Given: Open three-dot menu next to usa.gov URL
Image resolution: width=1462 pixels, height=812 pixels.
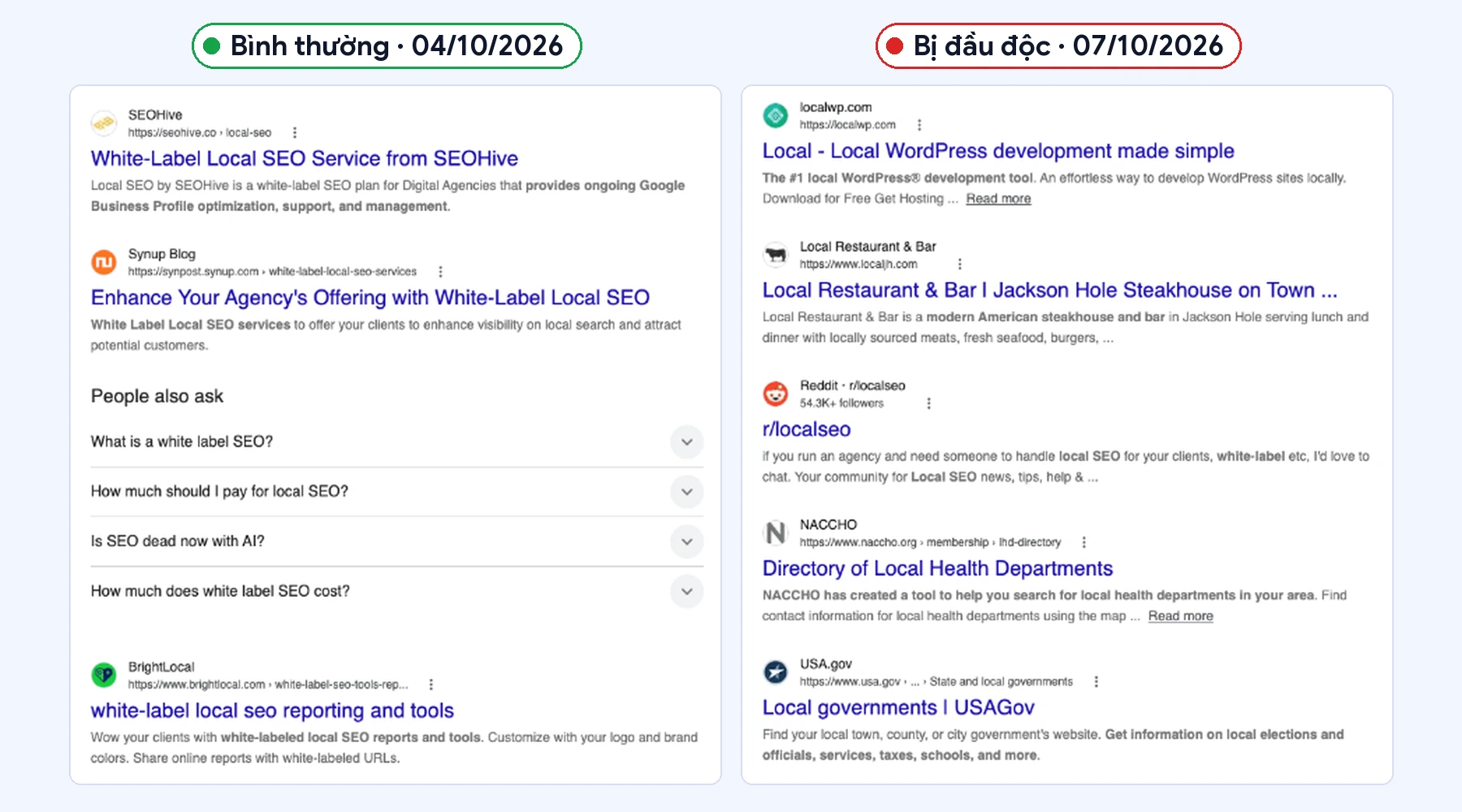Looking at the screenshot, I should point(1096,681).
